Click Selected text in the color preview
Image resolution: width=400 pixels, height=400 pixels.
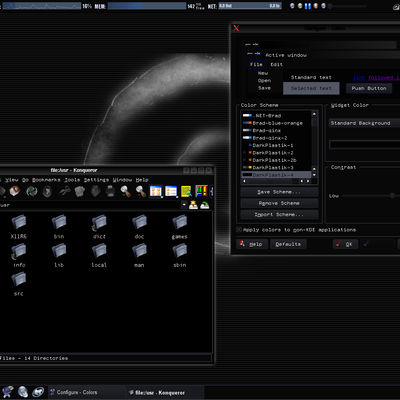coord(311,88)
